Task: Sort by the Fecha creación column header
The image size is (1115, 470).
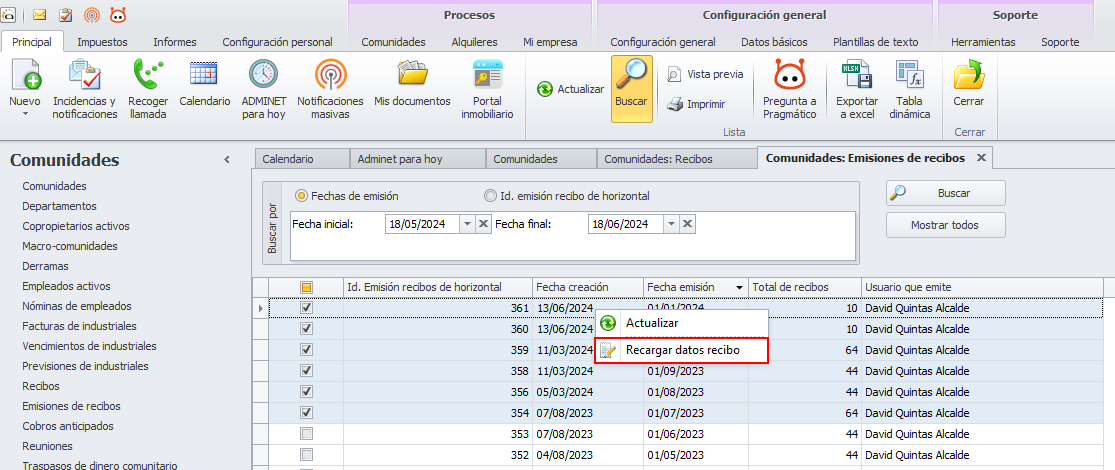Action: point(587,287)
